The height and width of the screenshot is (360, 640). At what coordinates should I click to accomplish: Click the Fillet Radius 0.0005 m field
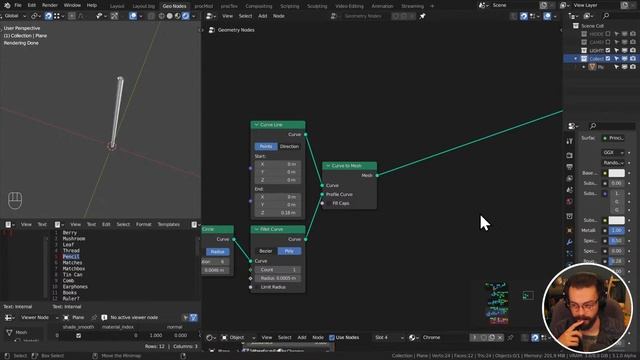[x=278, y=278]
